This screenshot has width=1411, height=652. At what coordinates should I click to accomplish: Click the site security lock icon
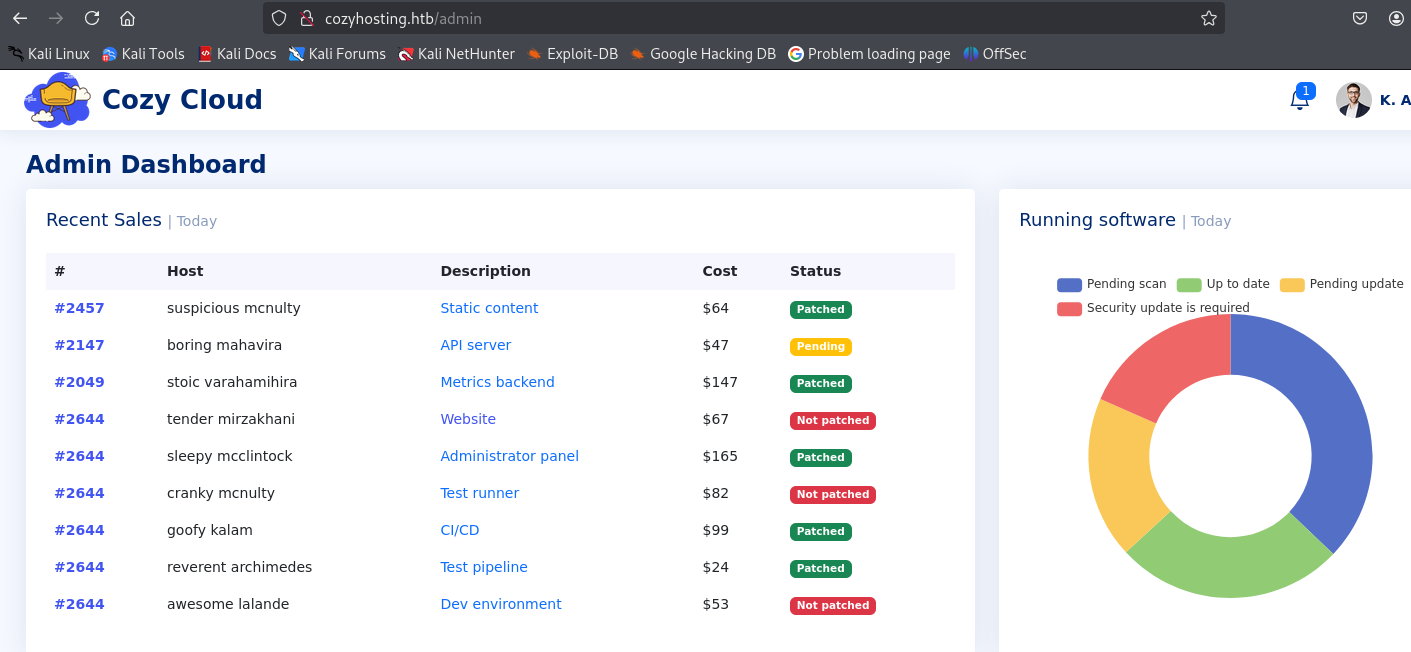pyautogui.click(x=307, y=18)
